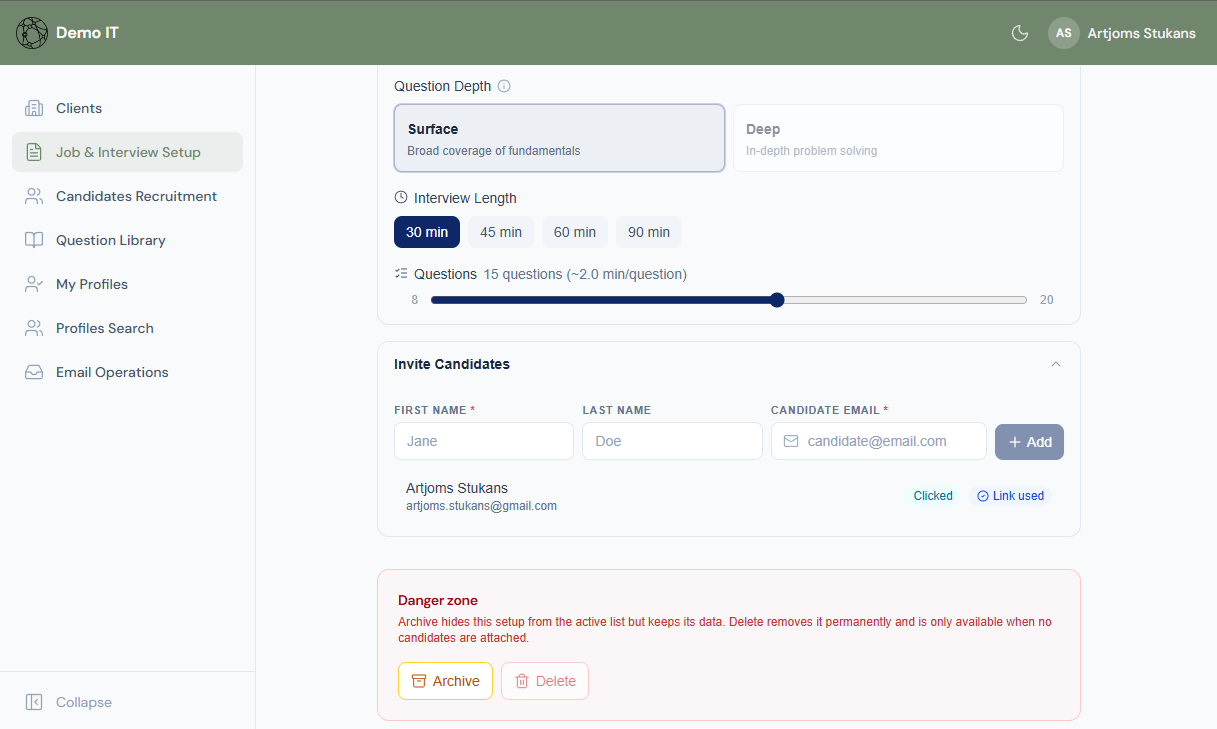The image size is (1217, 729).
Task: Click the envelope icon in candidate email field
Action: [791, 441]
